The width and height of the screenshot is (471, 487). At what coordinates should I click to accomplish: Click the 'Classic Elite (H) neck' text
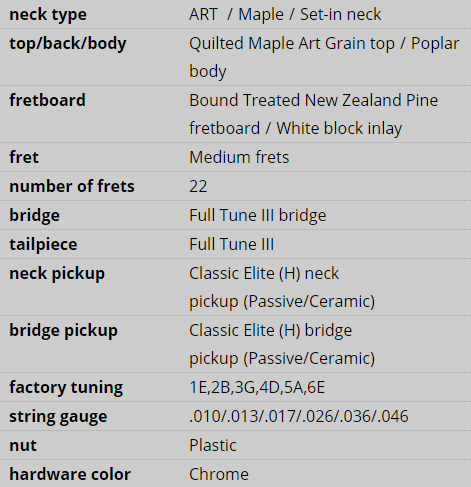264,273
